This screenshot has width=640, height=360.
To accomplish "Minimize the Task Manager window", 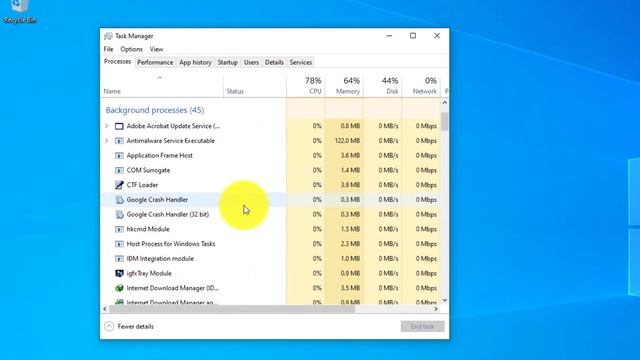I will coord(389,36).
